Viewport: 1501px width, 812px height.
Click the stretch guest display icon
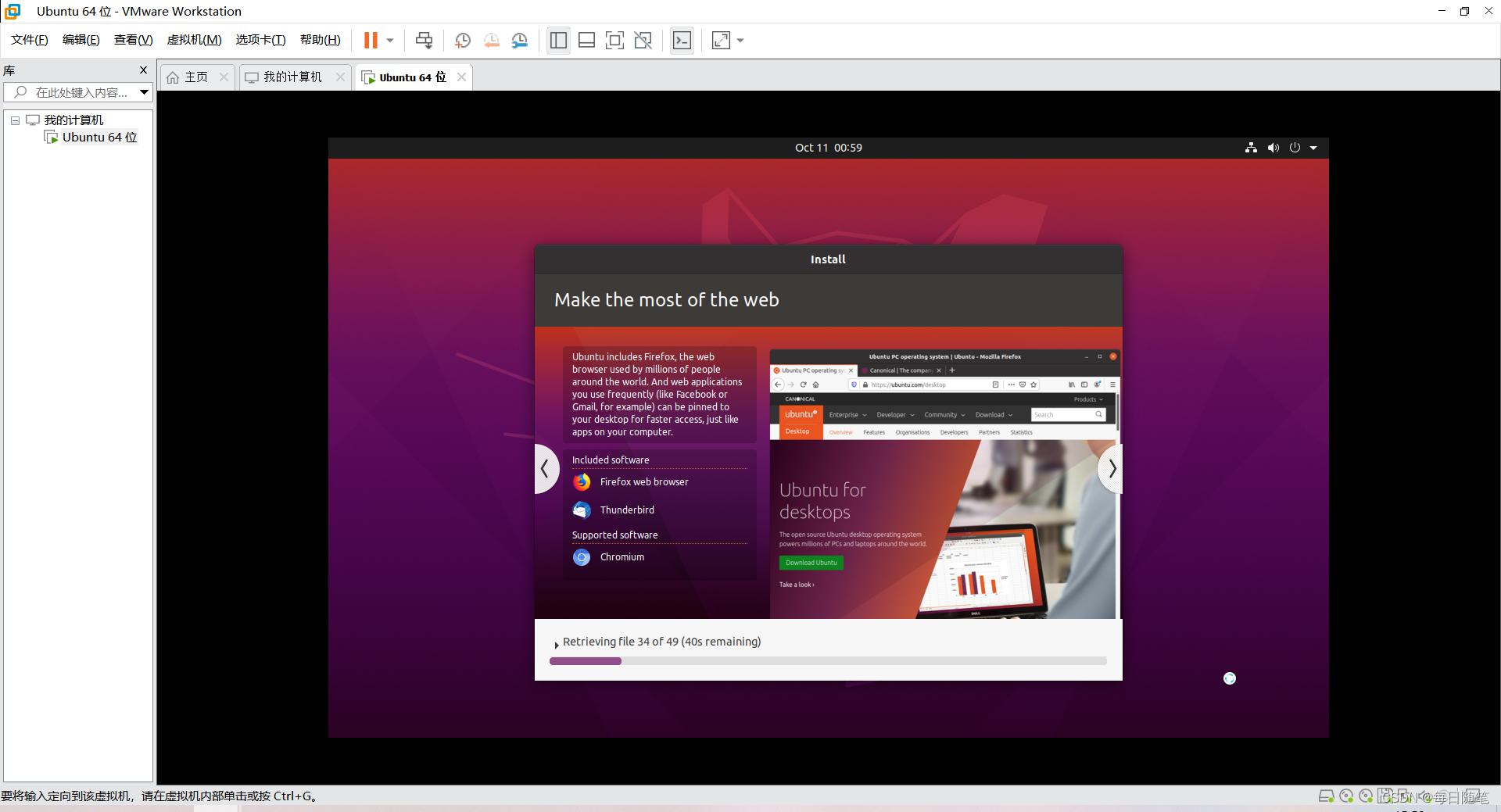click(x=721, y=40)
